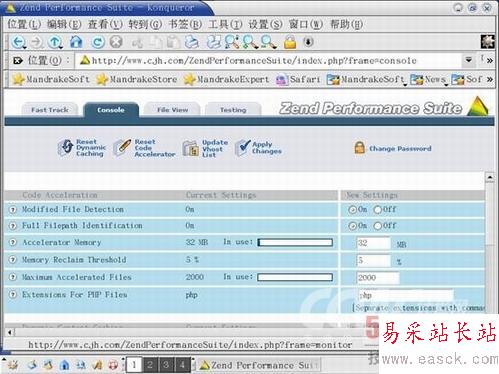Switch to the Testing tab
The width and height of the screenshot is (499, 374).
tap(233, 110)
